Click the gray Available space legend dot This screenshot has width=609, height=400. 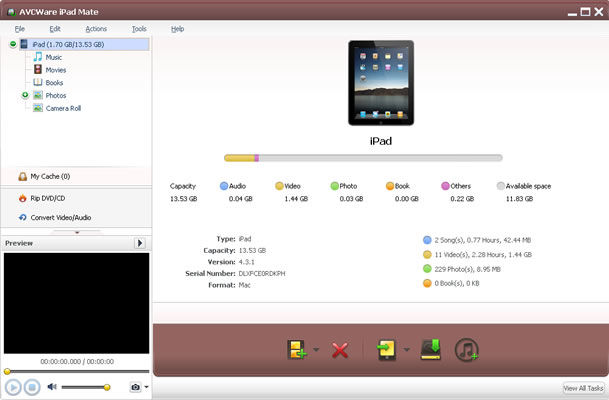tap(501, 186)
